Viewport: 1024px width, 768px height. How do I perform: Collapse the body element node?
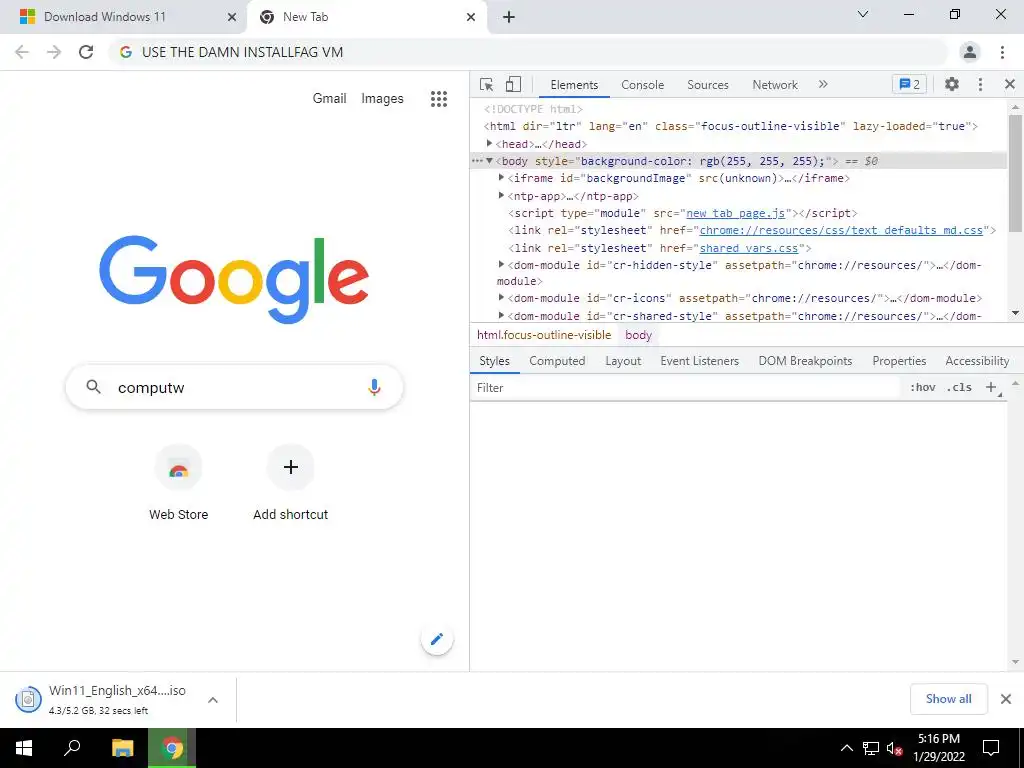(x=489, y=161)
